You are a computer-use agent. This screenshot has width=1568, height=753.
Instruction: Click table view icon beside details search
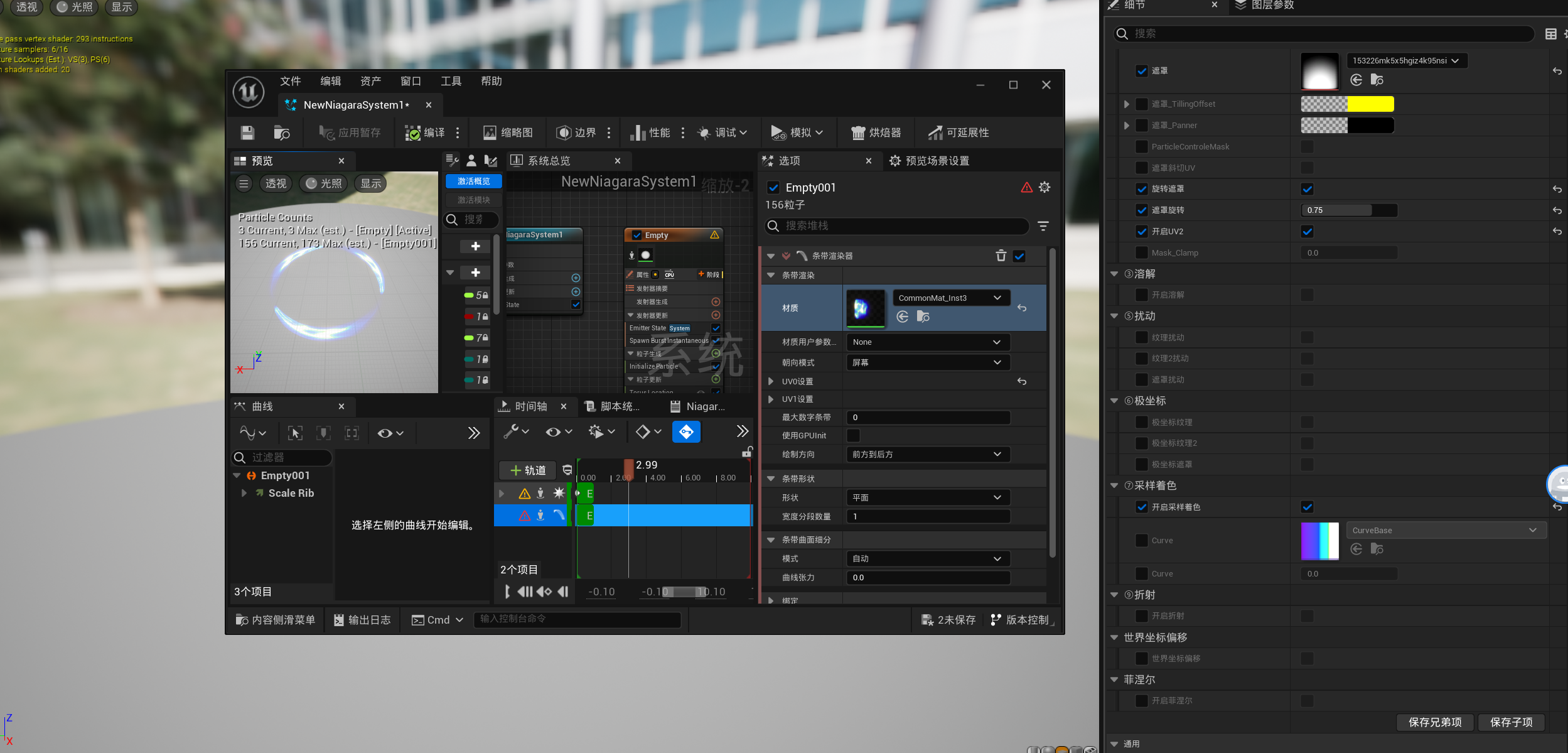(x=1551, y=34)
